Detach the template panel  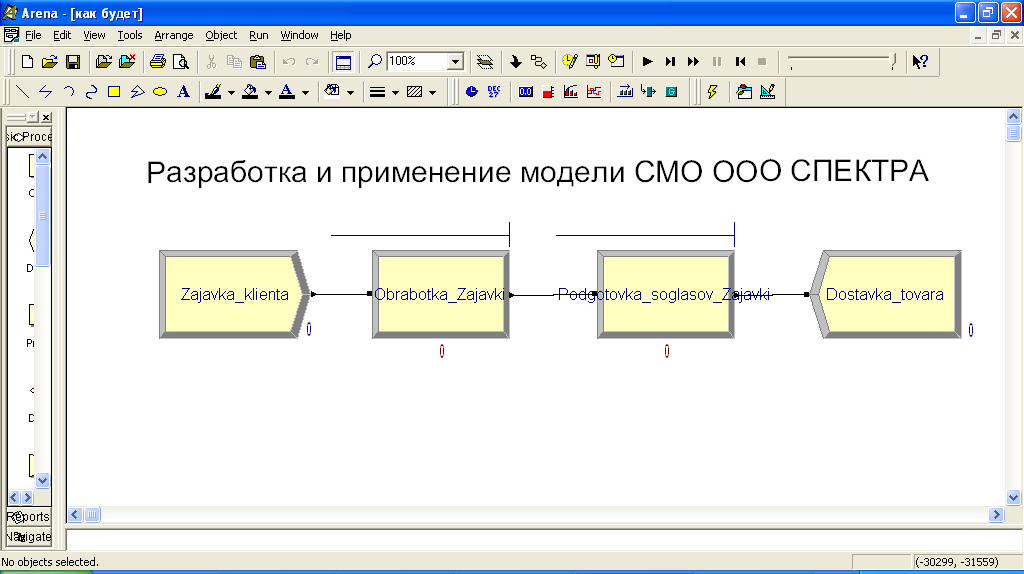pyautogui.click(x=127, y=61)
